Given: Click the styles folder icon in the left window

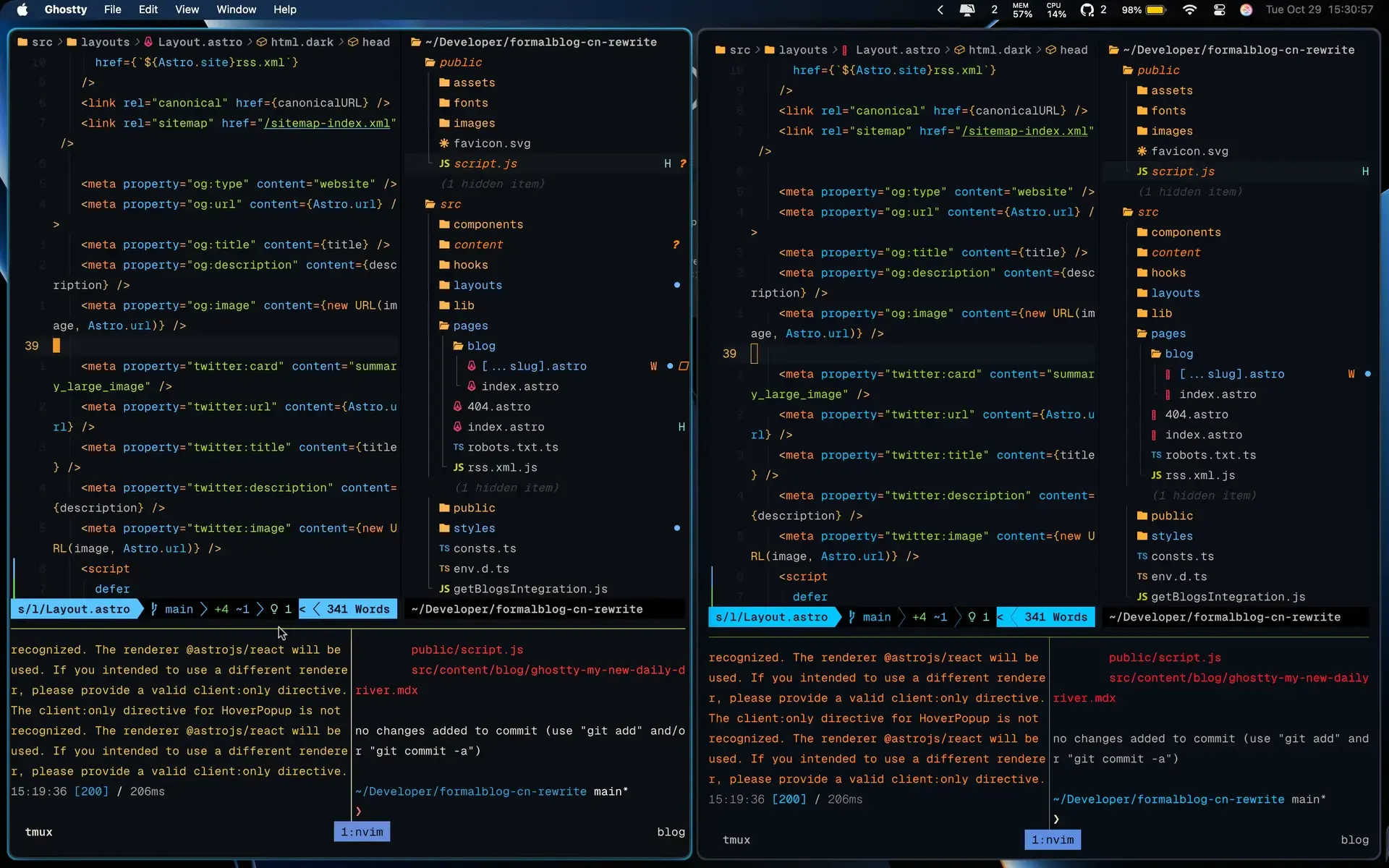Looking at the screenshot, I should 444,528.
